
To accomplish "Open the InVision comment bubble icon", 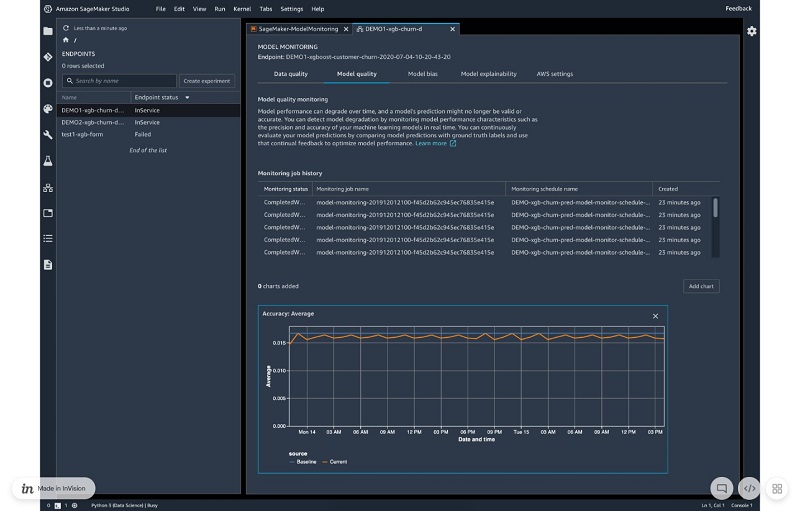I will point(721,488).
